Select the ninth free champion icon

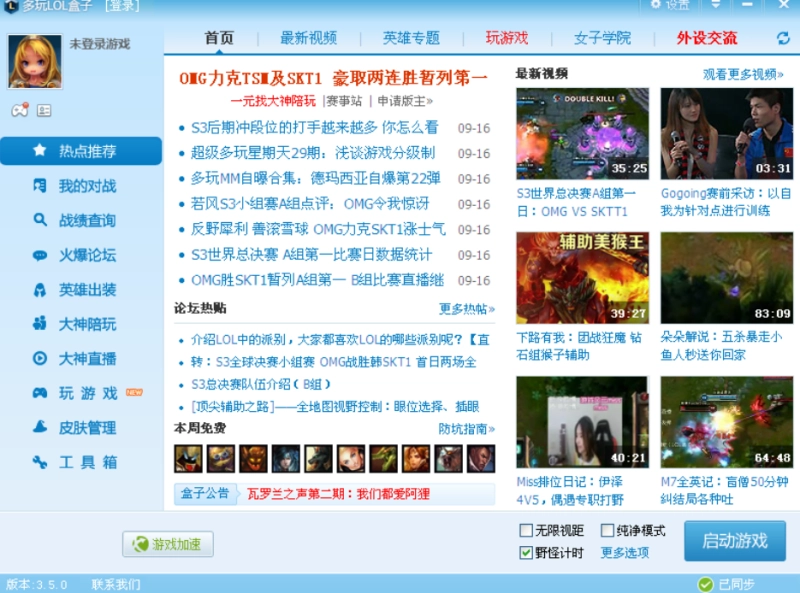pos(448,458)
